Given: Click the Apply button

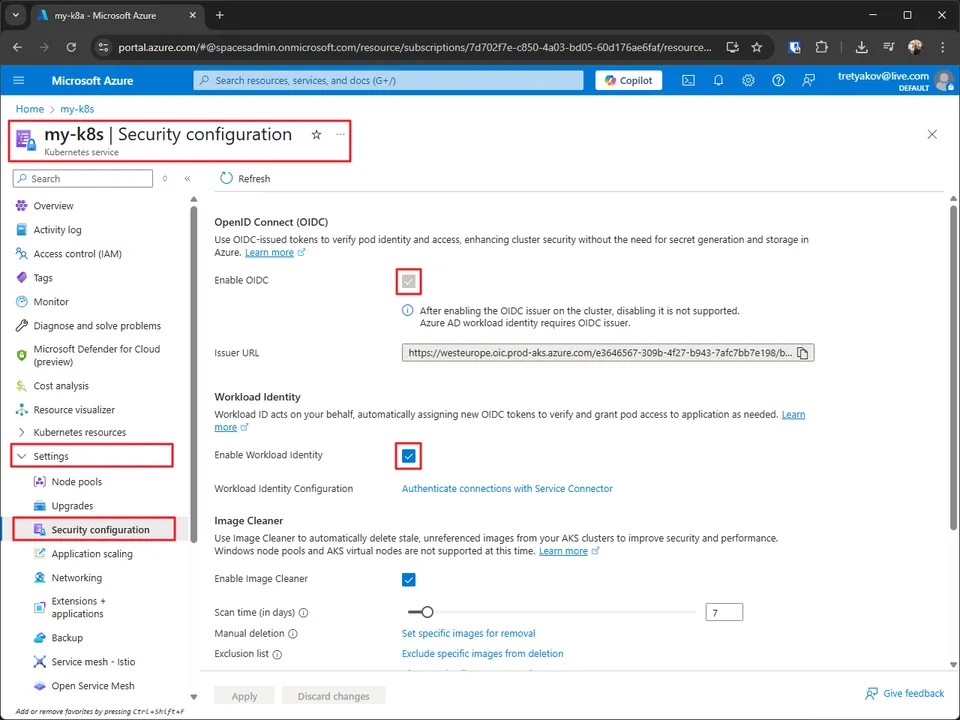Looking at the screenshot, I should pyautogui.click(x=244, y=696).
